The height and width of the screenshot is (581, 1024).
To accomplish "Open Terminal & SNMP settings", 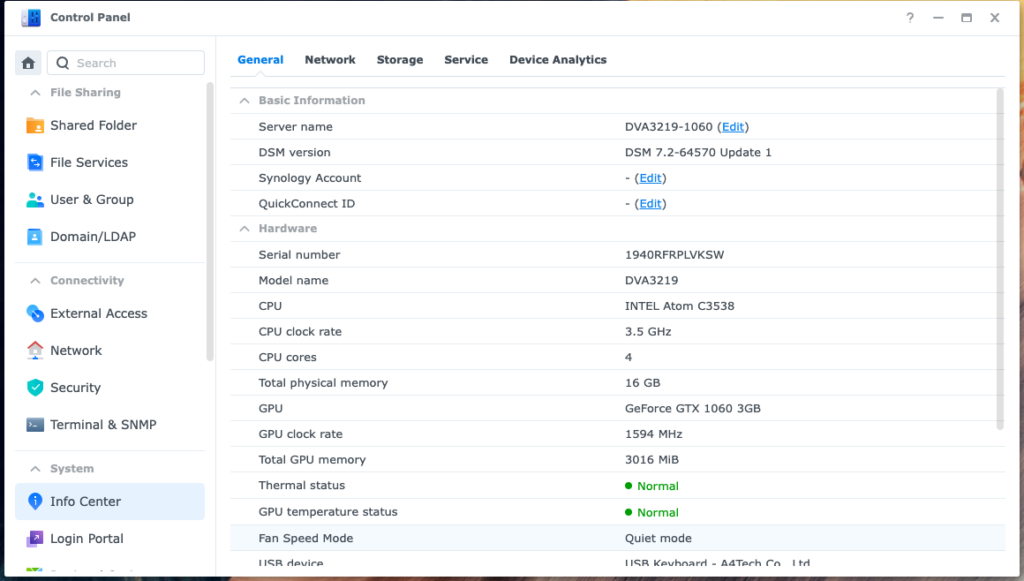I will click(x=103, y=425).
